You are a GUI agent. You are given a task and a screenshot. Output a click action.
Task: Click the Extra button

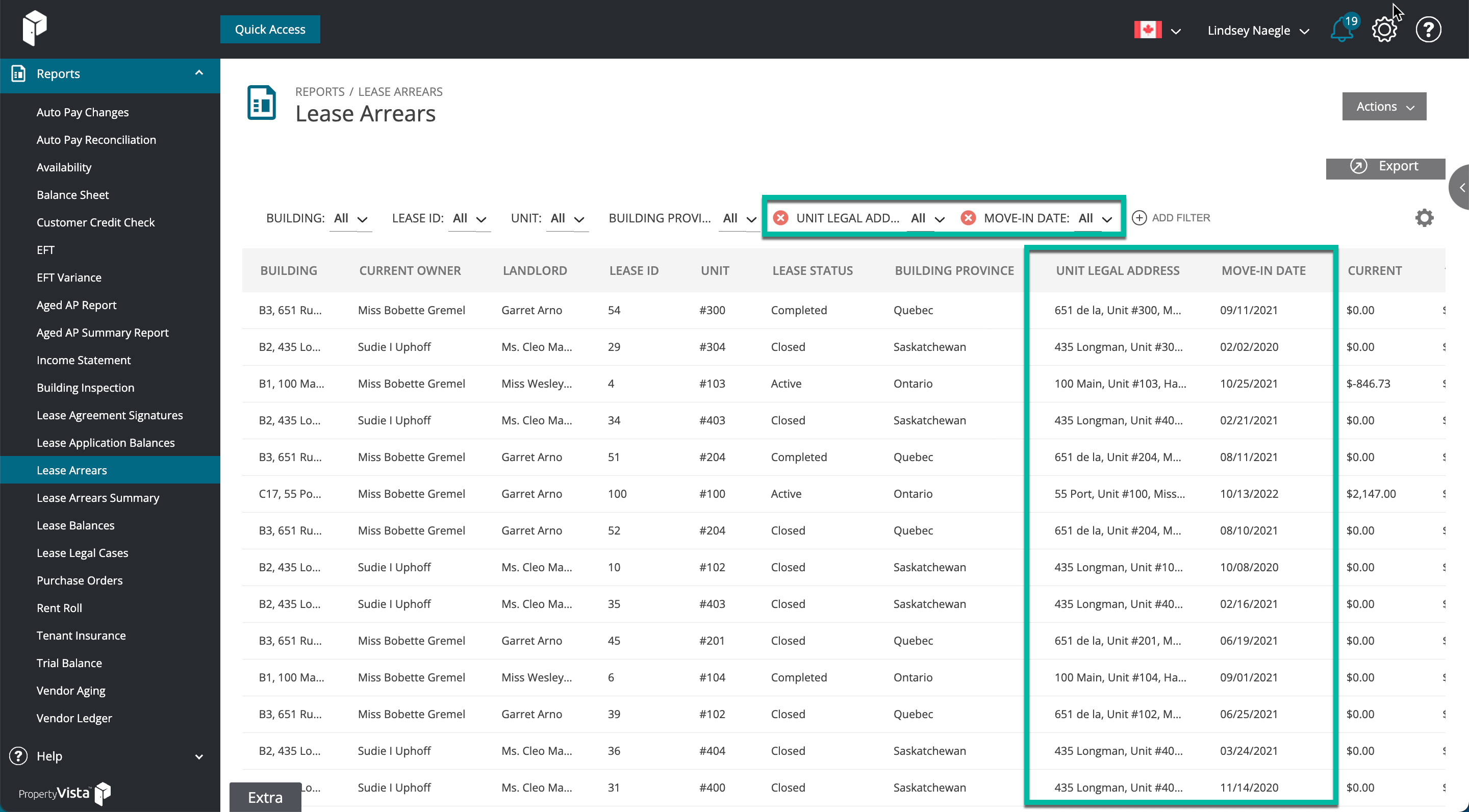[265, 797]
